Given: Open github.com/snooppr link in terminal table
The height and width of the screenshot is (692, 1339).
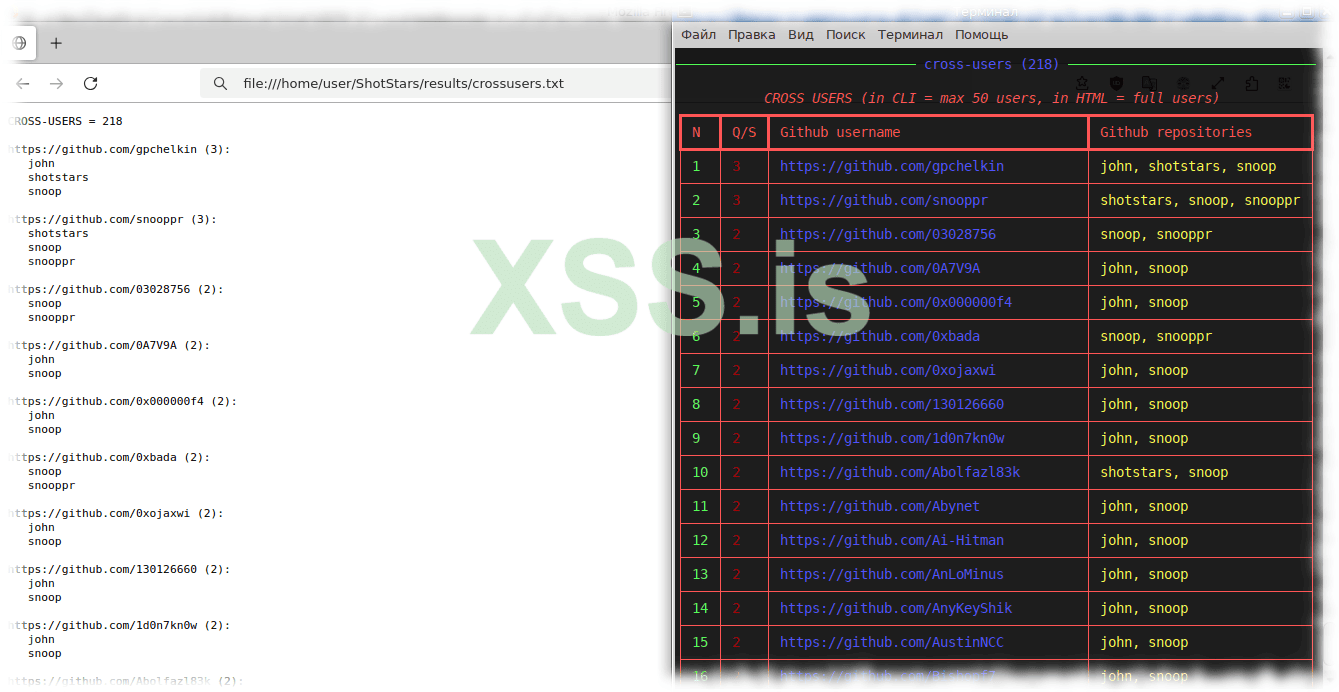Looking at the screenshot, I should coord(884,200).
